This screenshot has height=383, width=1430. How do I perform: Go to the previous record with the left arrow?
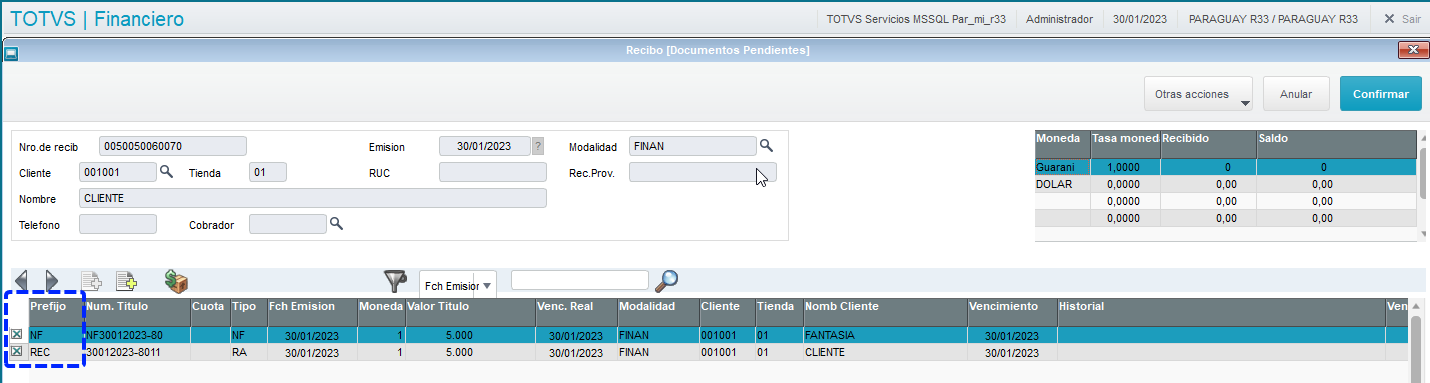[x=21, y=282]
